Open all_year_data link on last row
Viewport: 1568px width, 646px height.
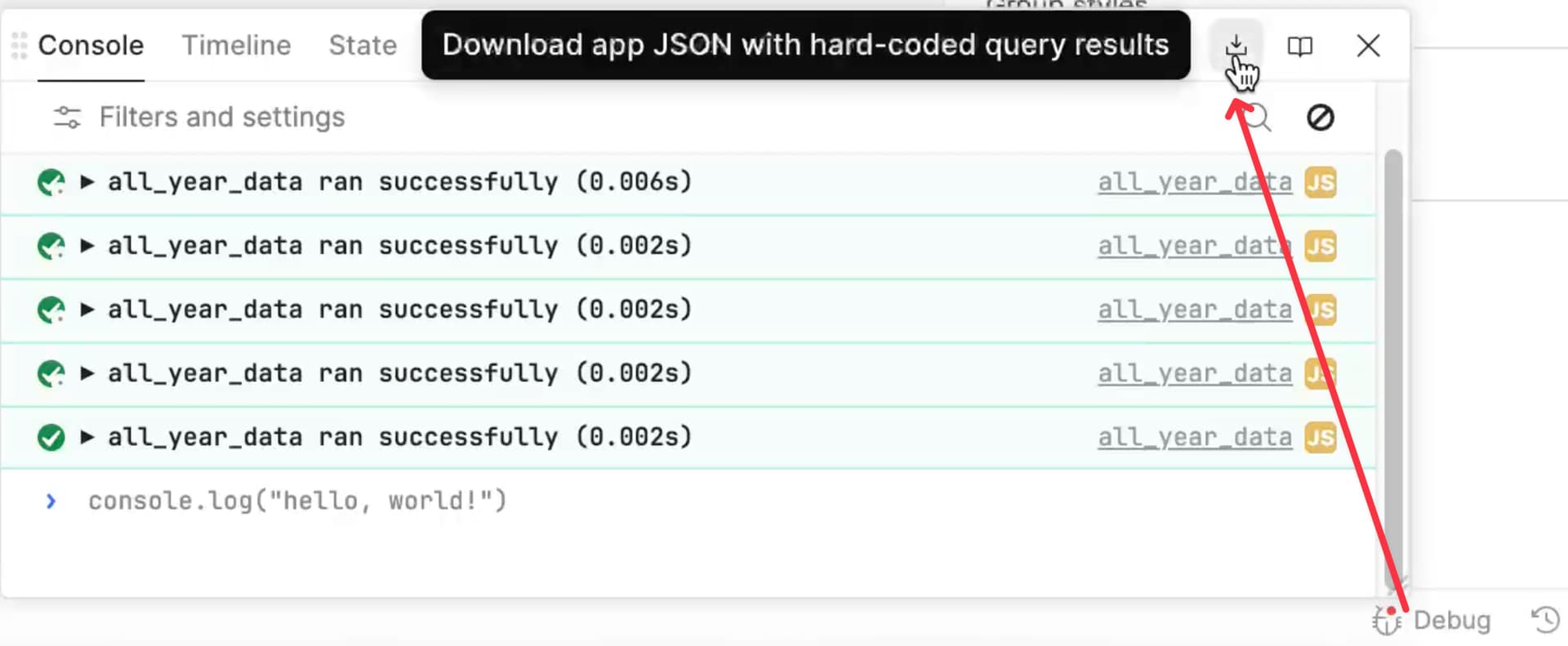pyautogui.click(x=1195, y=437)
